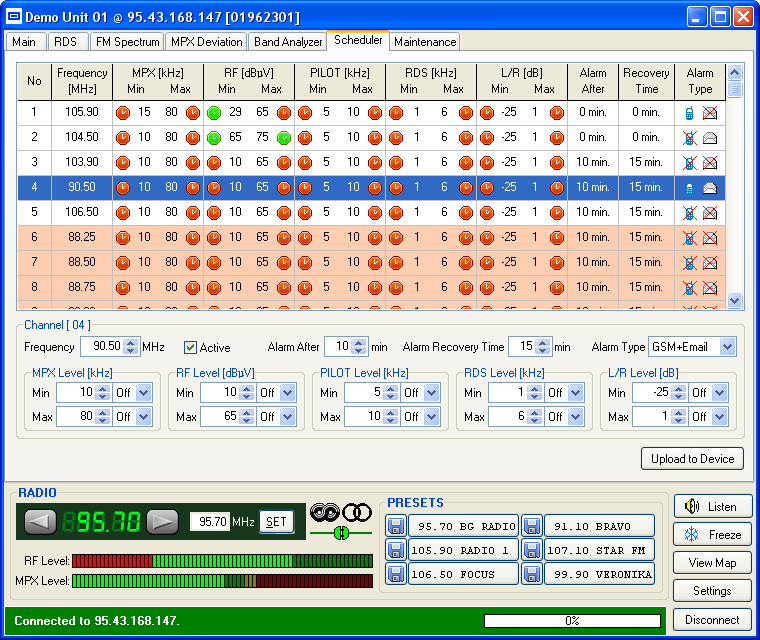Click the Upload to Device button
The height and width of the screenshot is (640, 760).
[692, 459]
